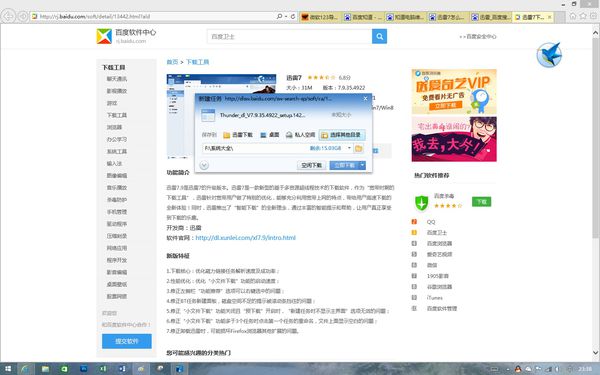Click into the Baidu software search field
This screenshot has height=375, width=600.
pos(289,36)
